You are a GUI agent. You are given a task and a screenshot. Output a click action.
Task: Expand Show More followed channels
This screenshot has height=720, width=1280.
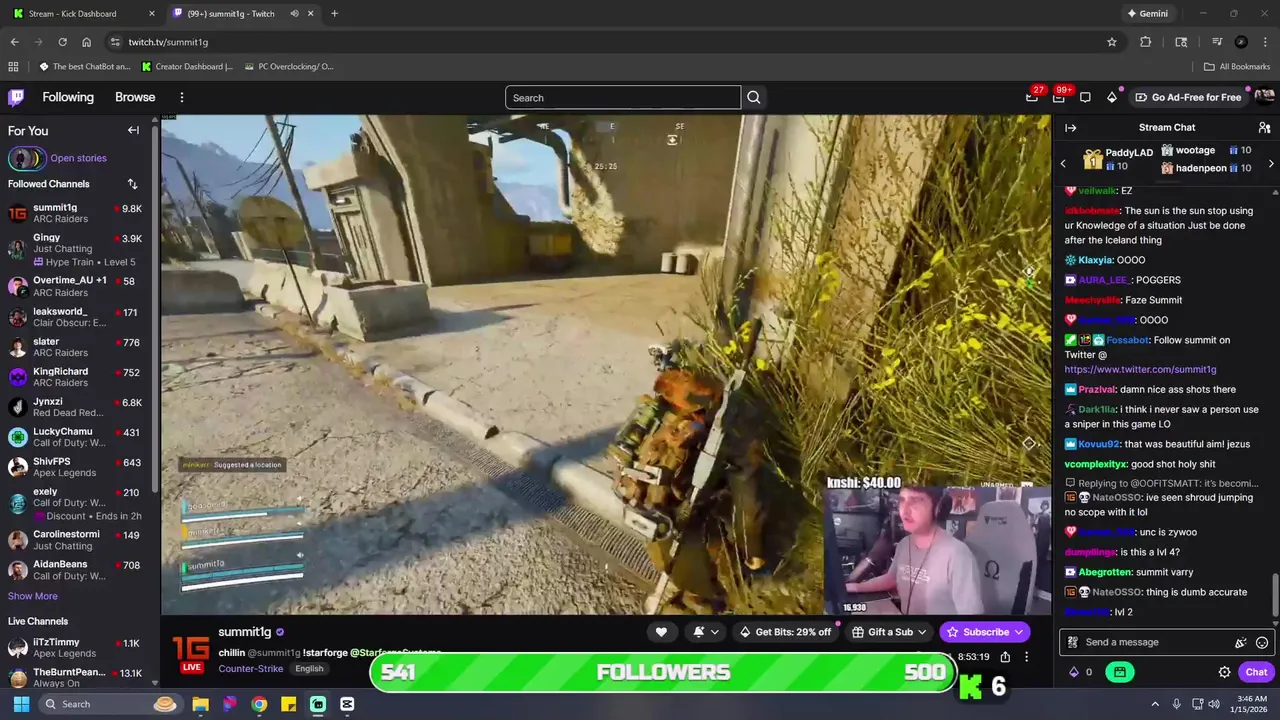pos(33,596)
